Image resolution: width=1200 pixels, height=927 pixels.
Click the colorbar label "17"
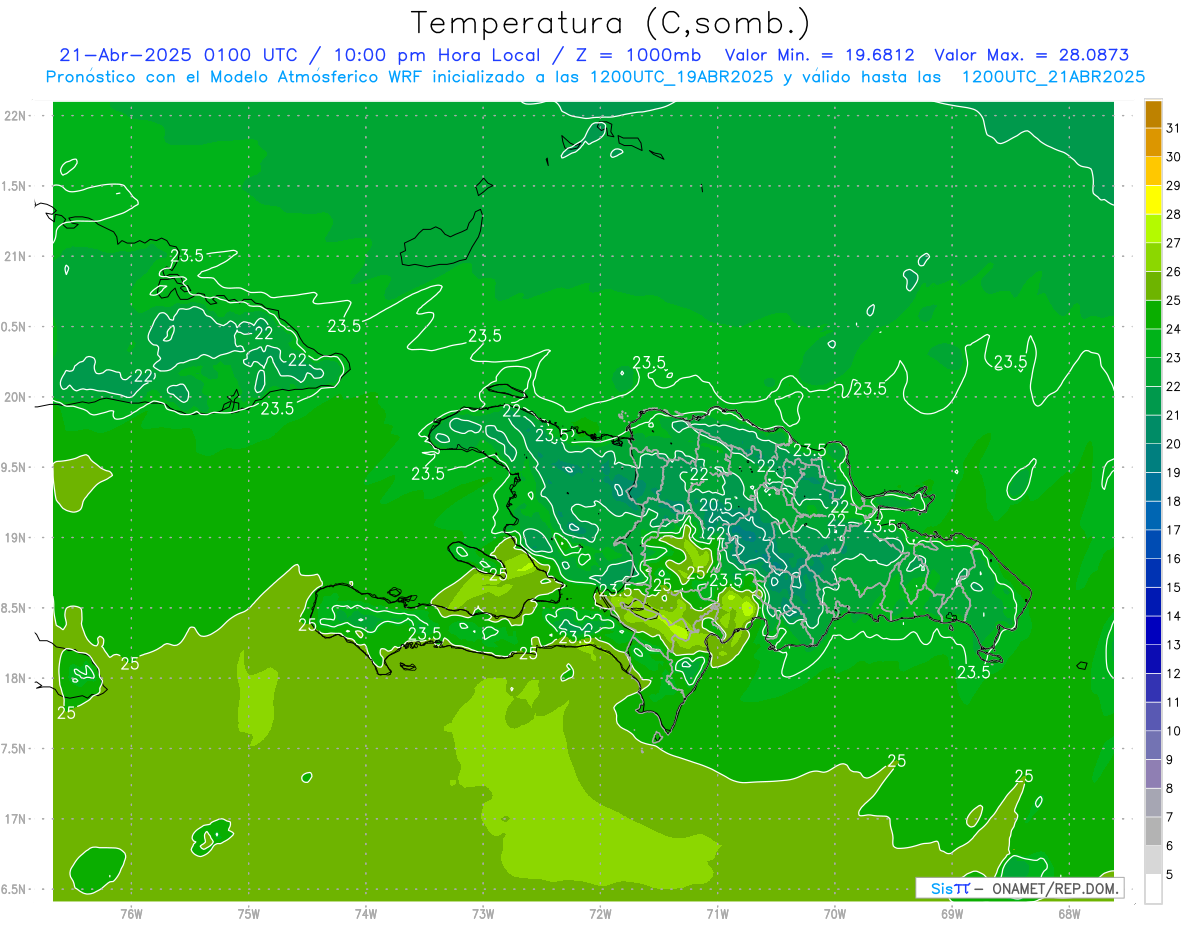click(1173, 530)
